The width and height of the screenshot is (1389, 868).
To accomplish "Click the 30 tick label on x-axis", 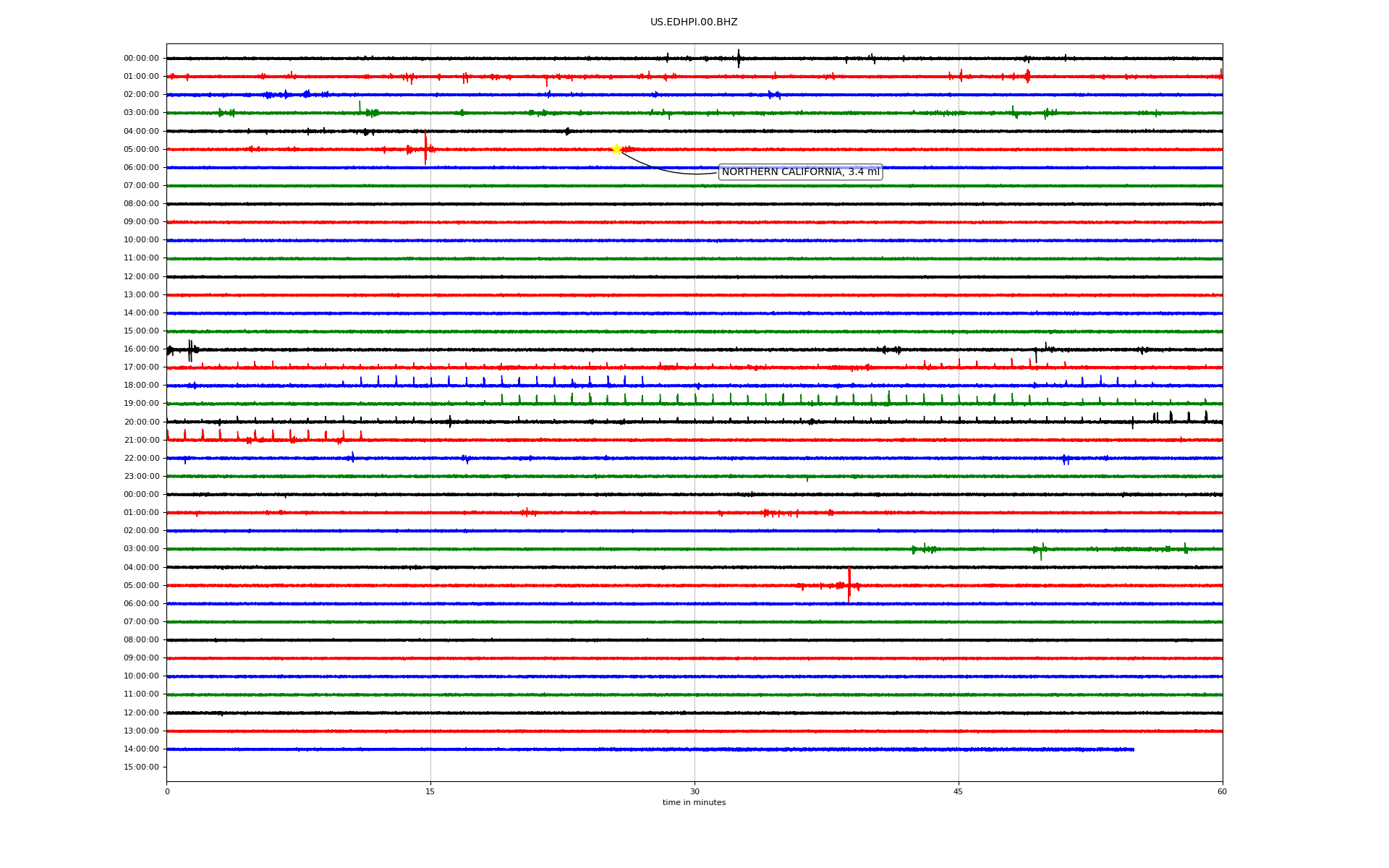I will pos(694,791).
